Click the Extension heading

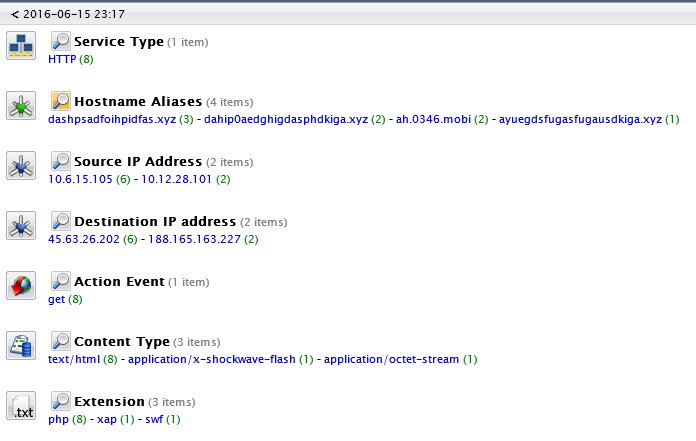click(x=109, y=402)
